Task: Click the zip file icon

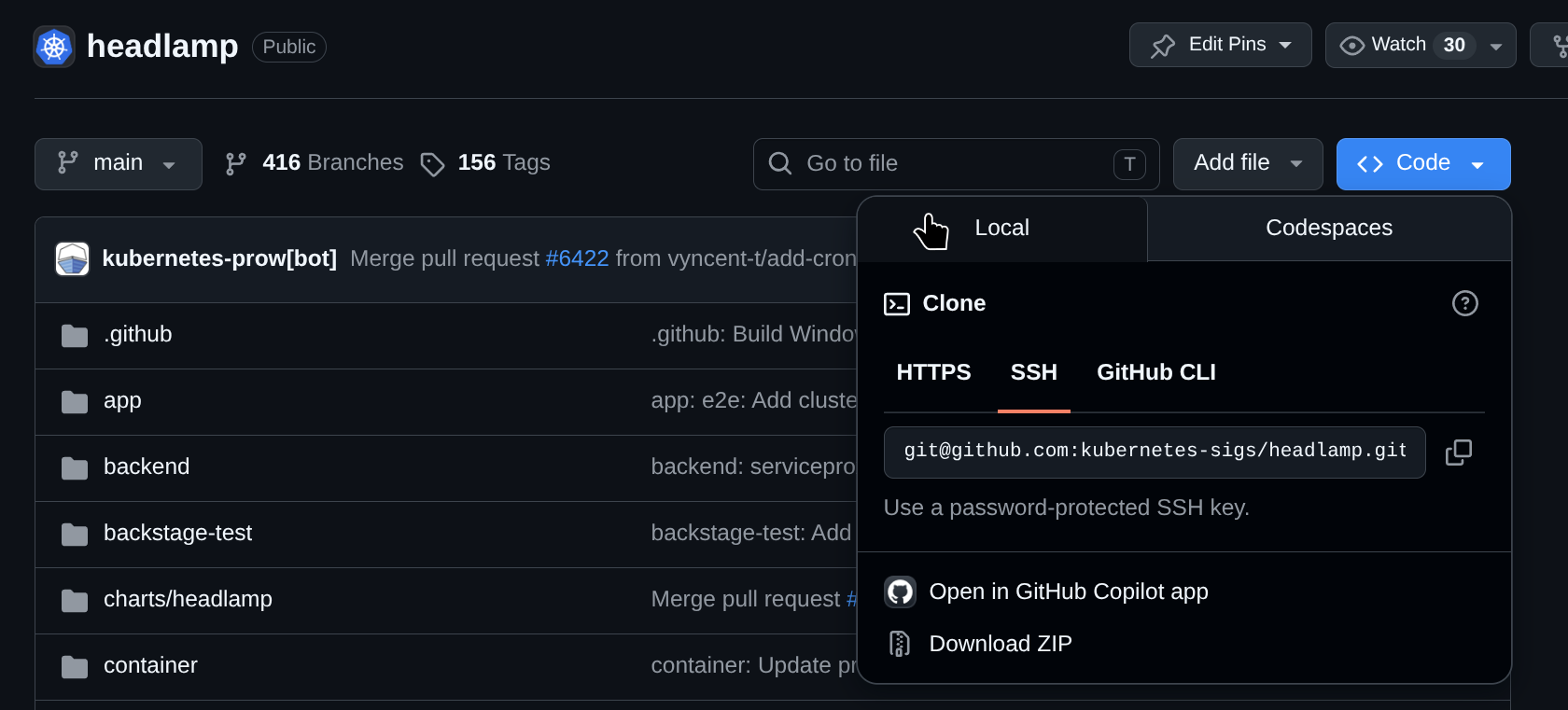Action: 900,644
